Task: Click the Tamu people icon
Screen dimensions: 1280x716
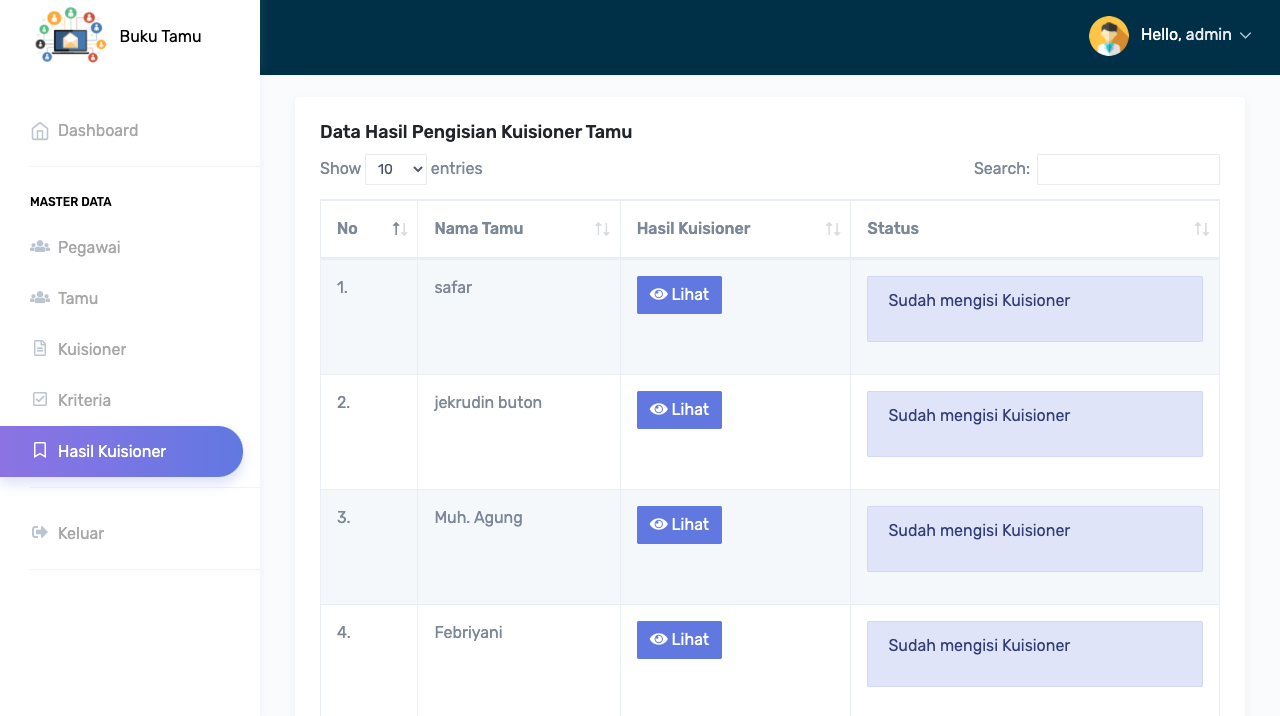Action: pos(40,298)
